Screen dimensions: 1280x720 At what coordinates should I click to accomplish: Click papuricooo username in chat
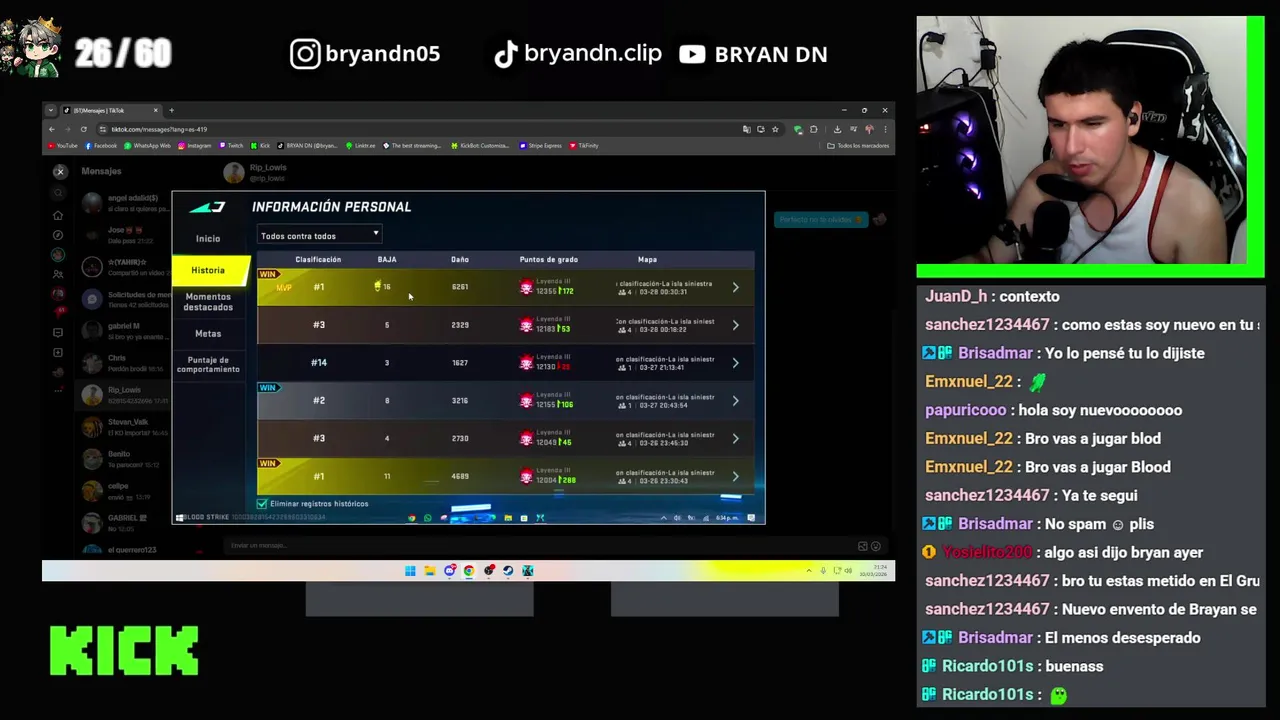965,410
